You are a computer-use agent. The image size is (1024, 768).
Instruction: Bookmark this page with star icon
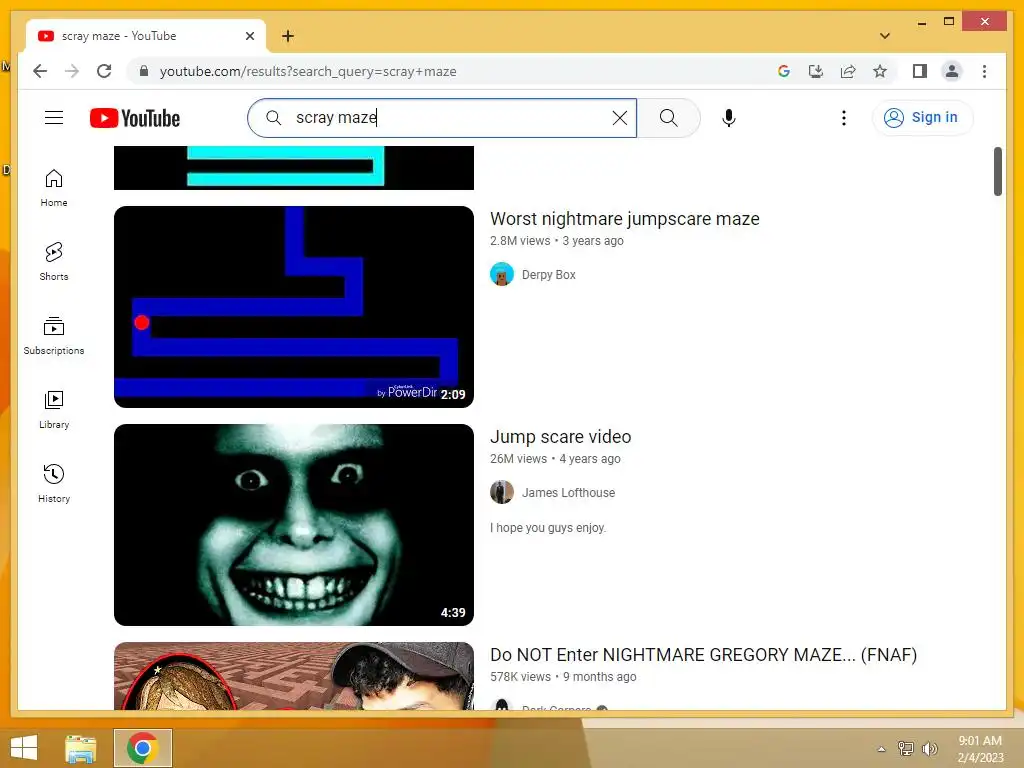coord(880,71)
